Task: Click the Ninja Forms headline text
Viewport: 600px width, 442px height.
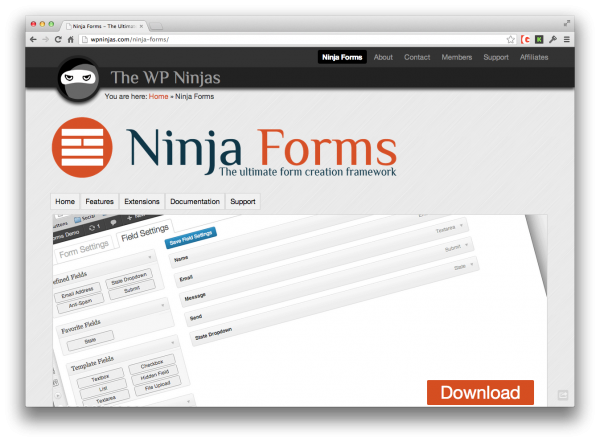Action: (261, 147)
